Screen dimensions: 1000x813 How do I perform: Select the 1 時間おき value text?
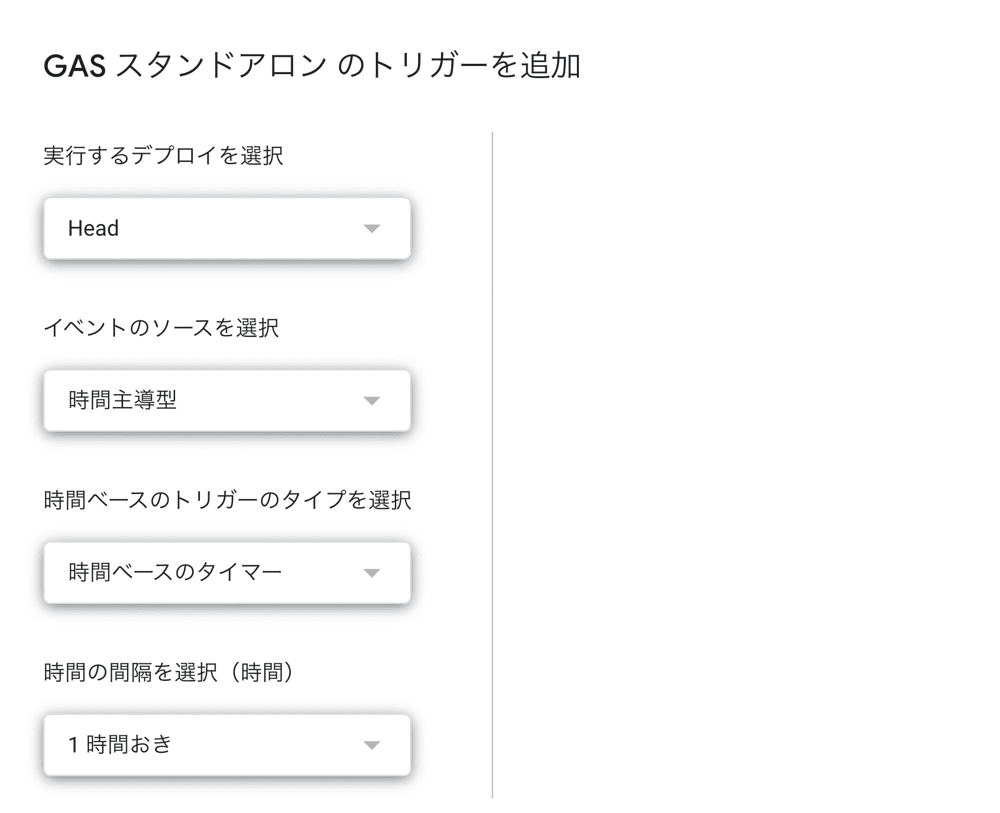click(x=120, y=745)
